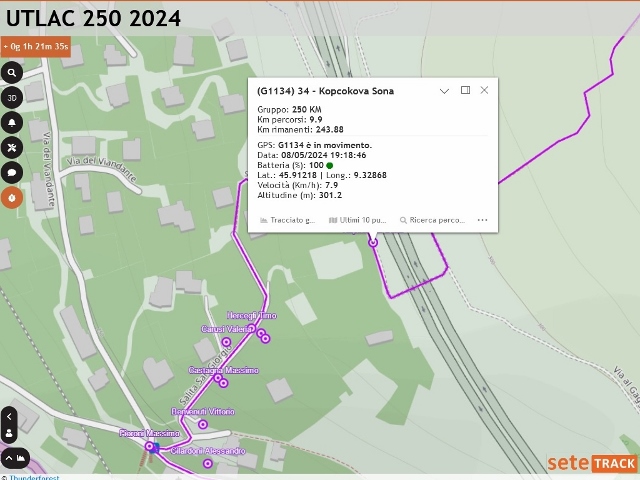
Task: Click the orange stopwatch timer icon
Action: coord(12,198)
